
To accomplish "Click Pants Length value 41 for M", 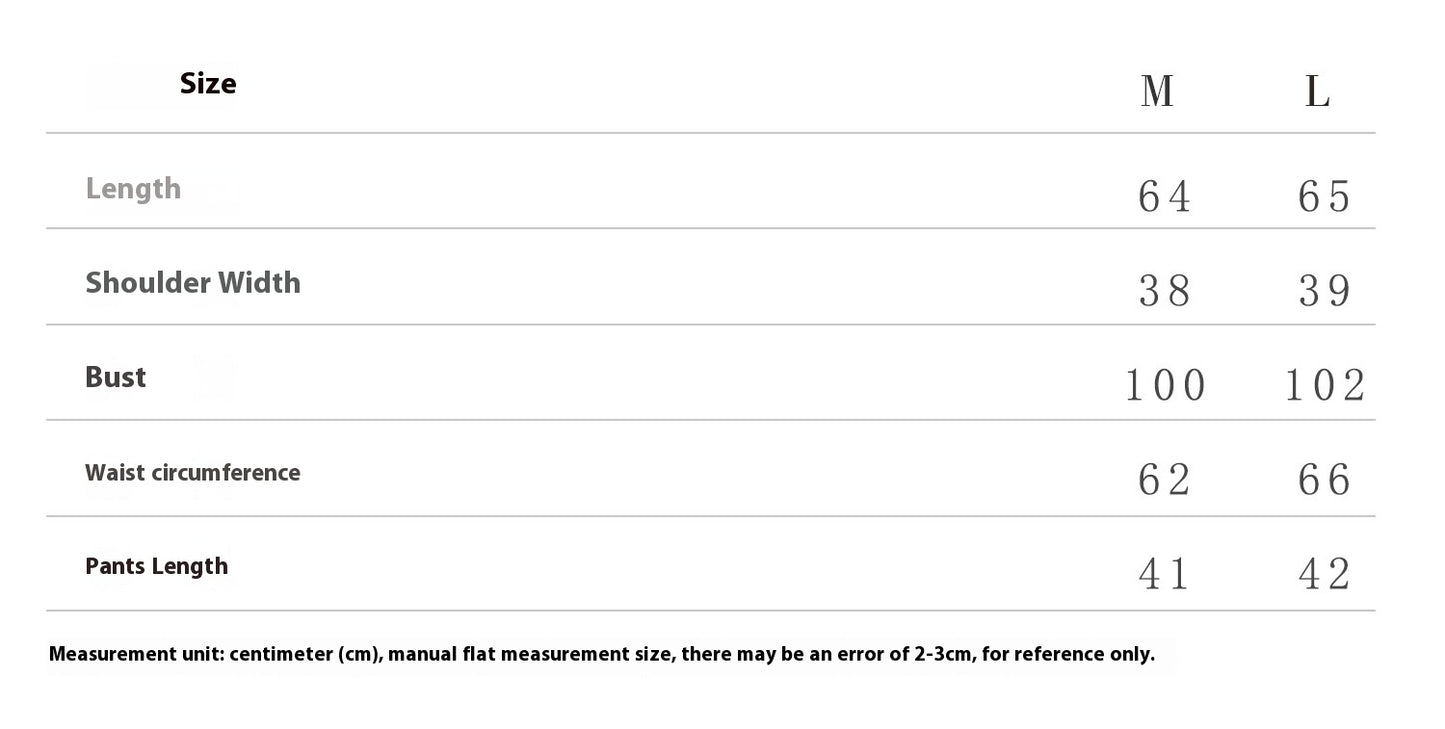I will pyautogui.click(x=1164, y=574).
